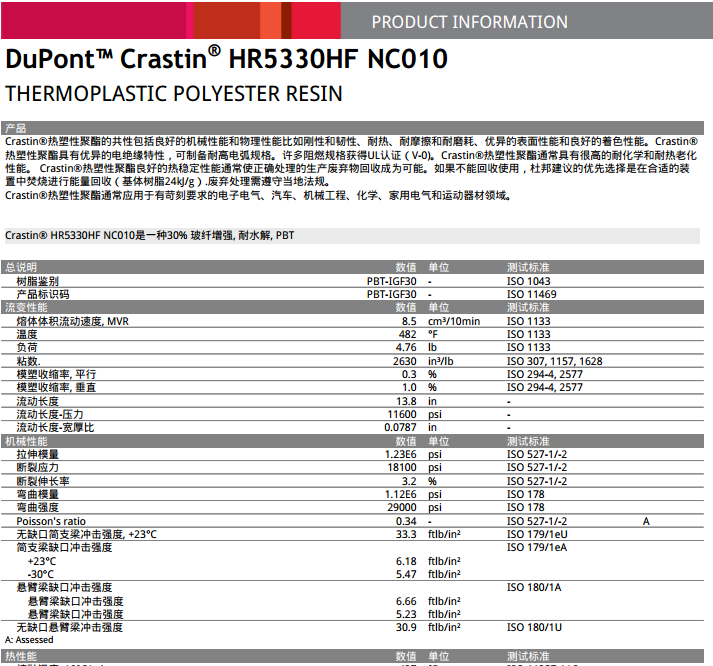The image size is (713, 666).
Task: Select the 断裂伸长率 row label
Action: tap(43, 481)
